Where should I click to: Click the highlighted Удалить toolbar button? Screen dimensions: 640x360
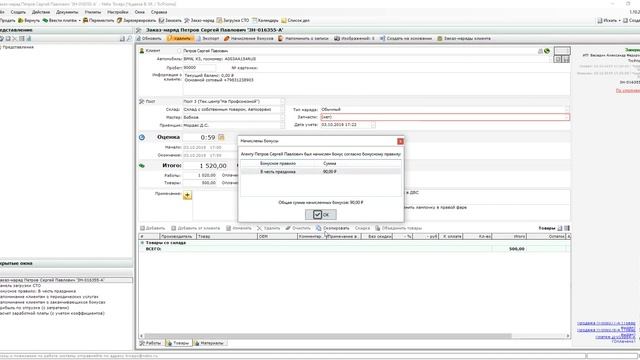coord(179,38)
